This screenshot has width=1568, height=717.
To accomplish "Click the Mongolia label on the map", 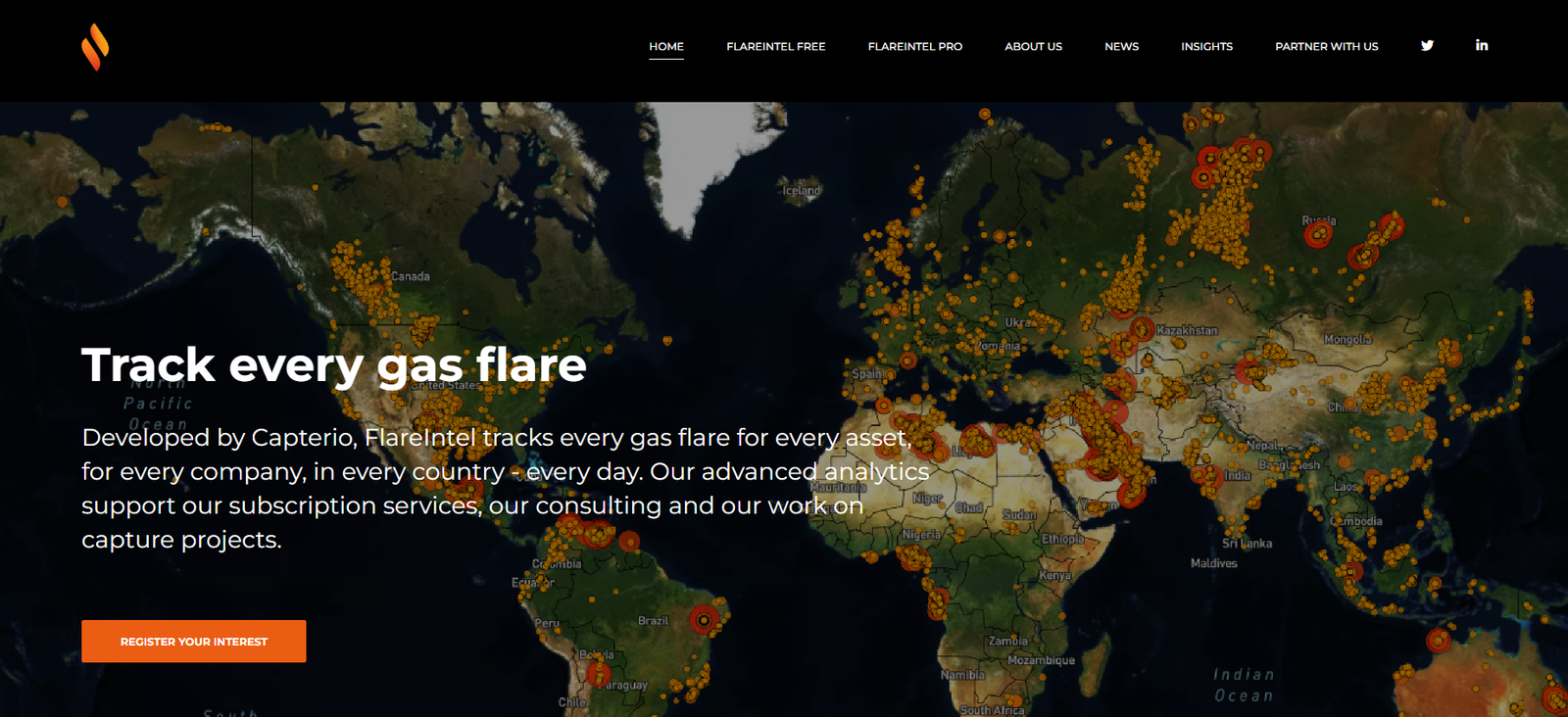I will pos(1347,340).
